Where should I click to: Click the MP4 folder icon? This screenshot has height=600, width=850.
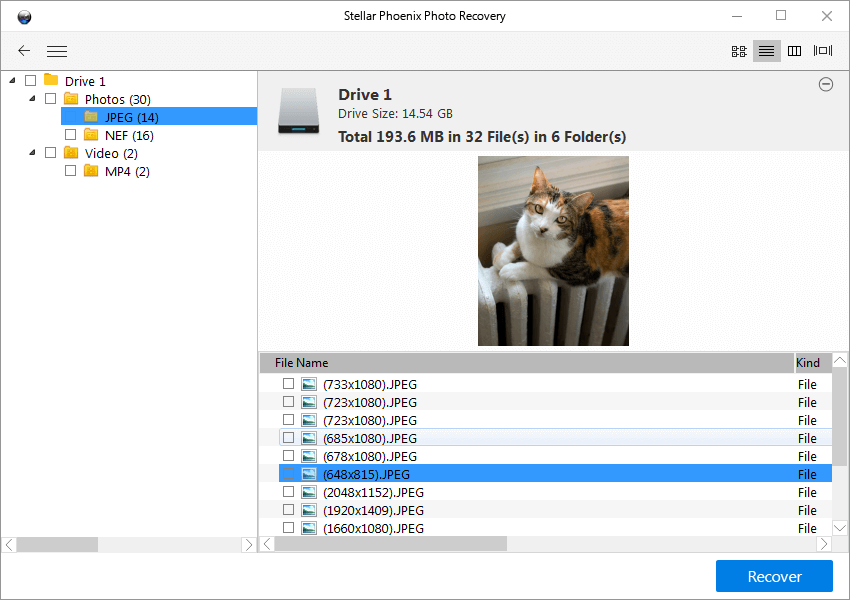pyautogui.click(x=91, y=171)
